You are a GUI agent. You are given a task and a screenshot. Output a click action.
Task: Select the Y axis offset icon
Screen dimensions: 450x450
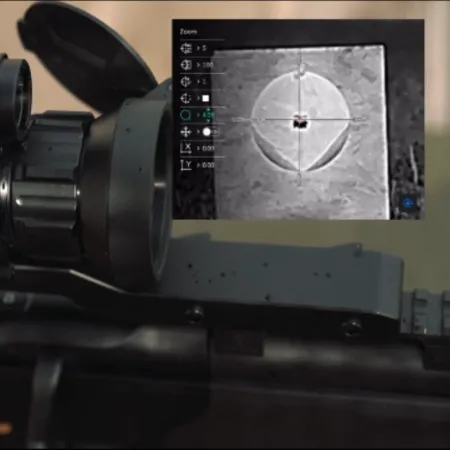coord(186,165)
